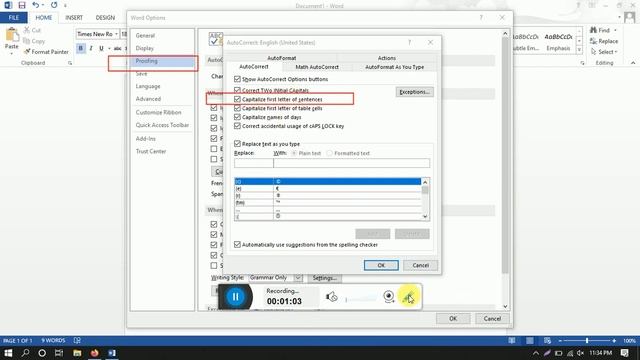
Task: Open the font name dropdown
Action: coord(116,34)
